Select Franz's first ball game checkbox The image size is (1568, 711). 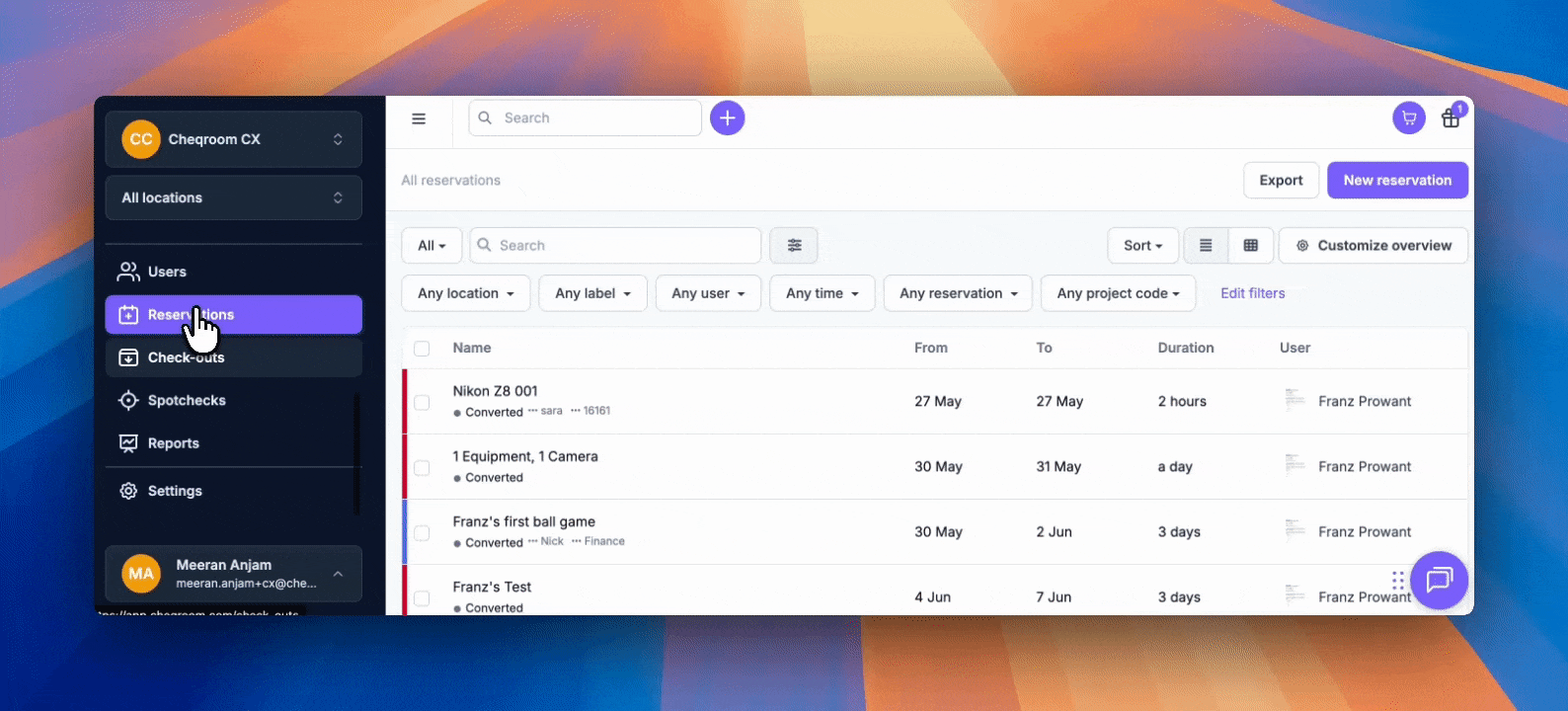click(422, 532)
